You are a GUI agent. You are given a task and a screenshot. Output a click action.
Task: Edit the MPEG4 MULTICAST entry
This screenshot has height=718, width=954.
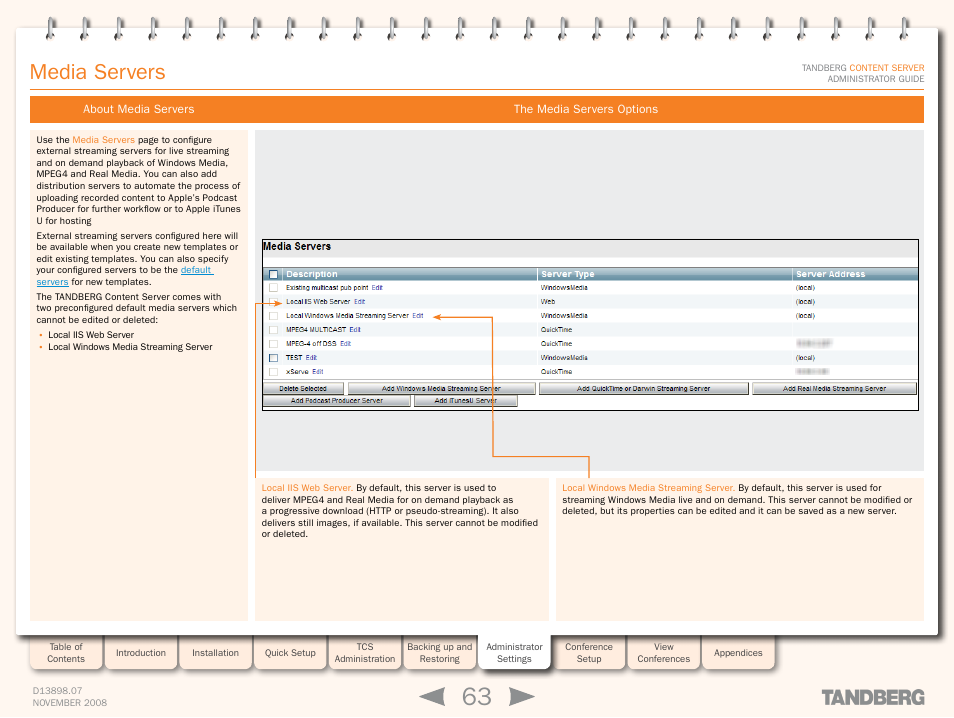click(355, 330)
